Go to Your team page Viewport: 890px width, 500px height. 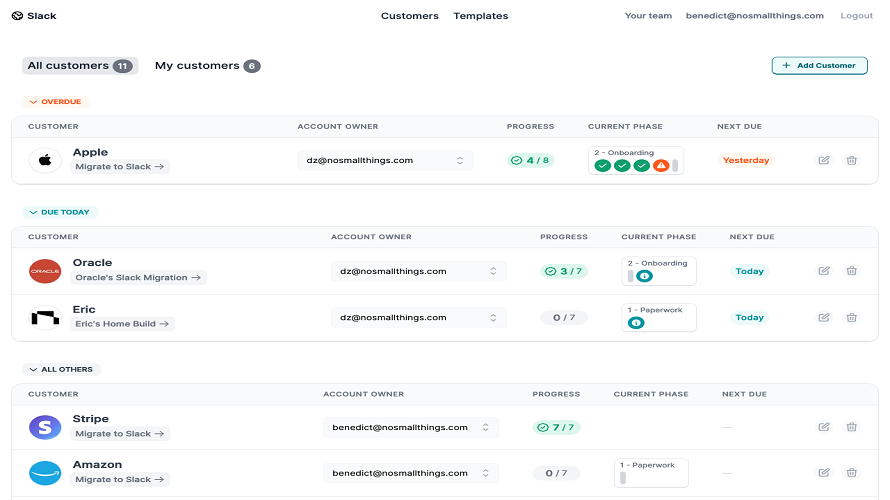pyautogui.click(x=648, y=16)
